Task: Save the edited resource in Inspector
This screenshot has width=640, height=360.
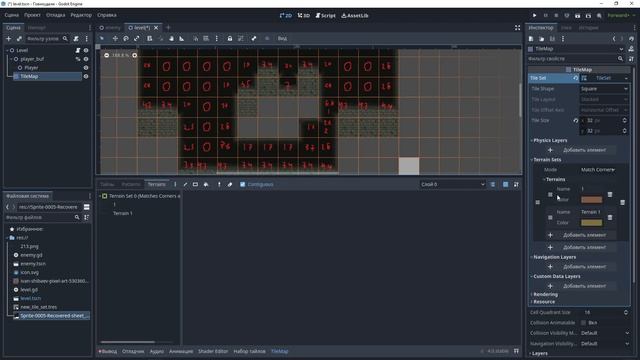Action: coord(552,39)
